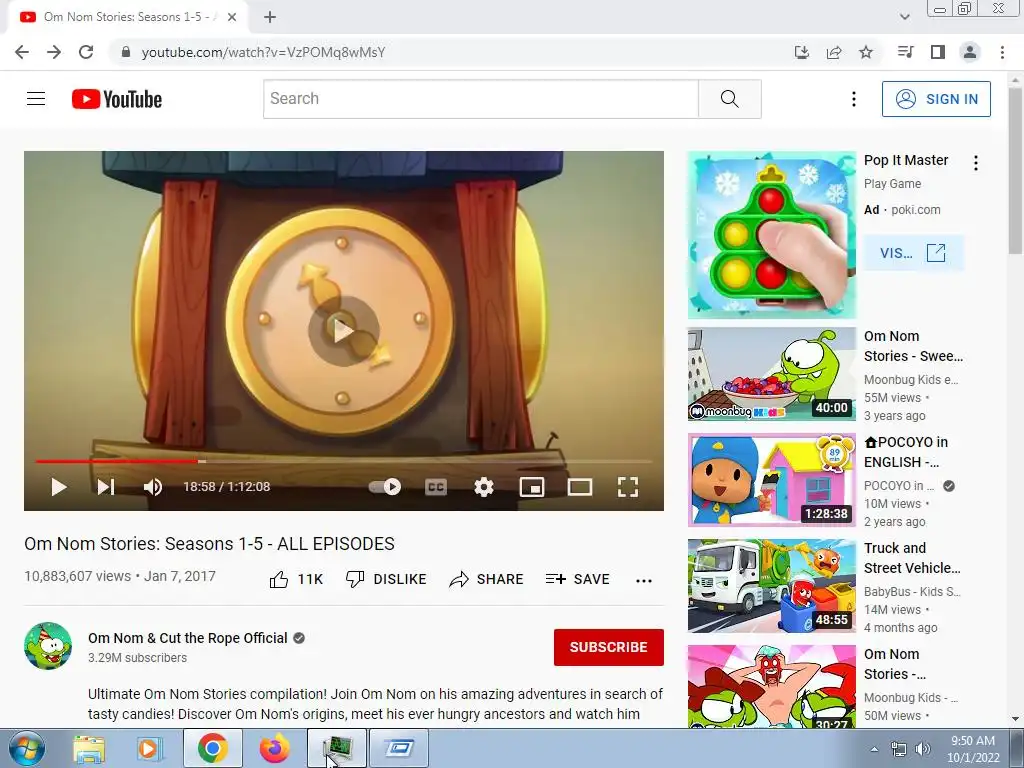This screenshot has width=1024, height=768.
Task: Open the Pop It Master ad options menu
Action: pos(976,163)
